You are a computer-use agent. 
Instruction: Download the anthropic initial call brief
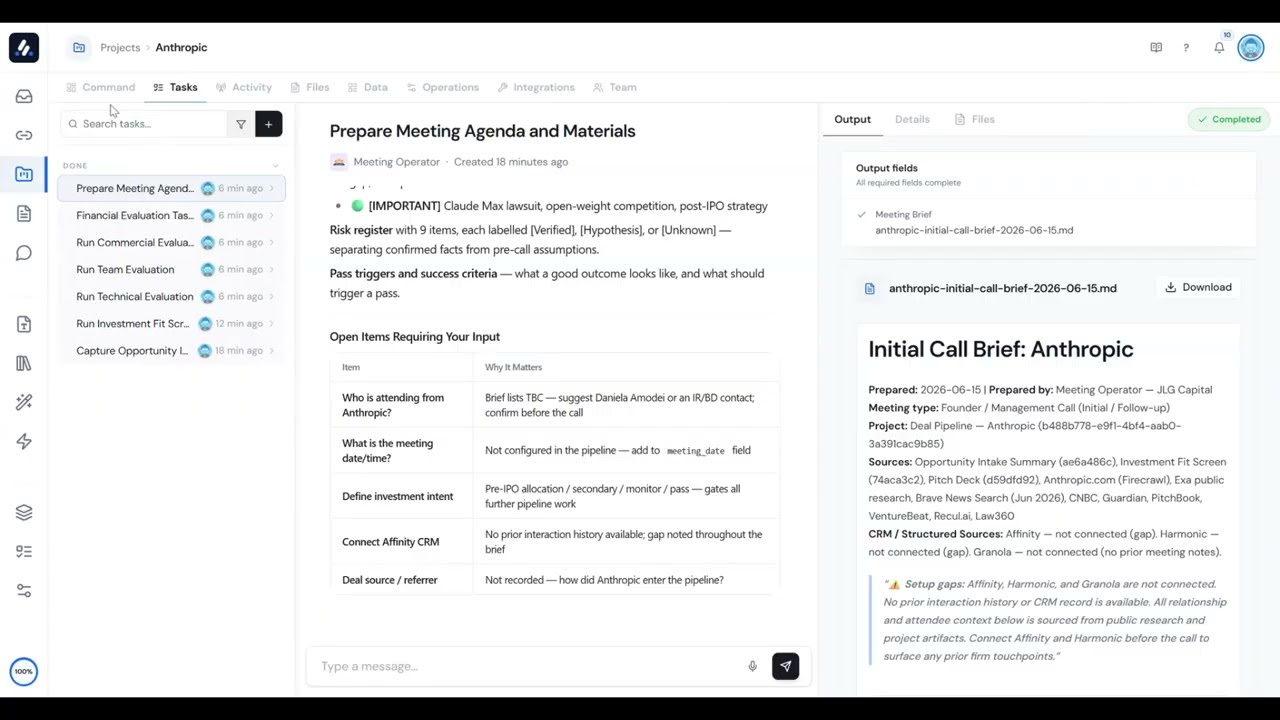[1198, 287]
